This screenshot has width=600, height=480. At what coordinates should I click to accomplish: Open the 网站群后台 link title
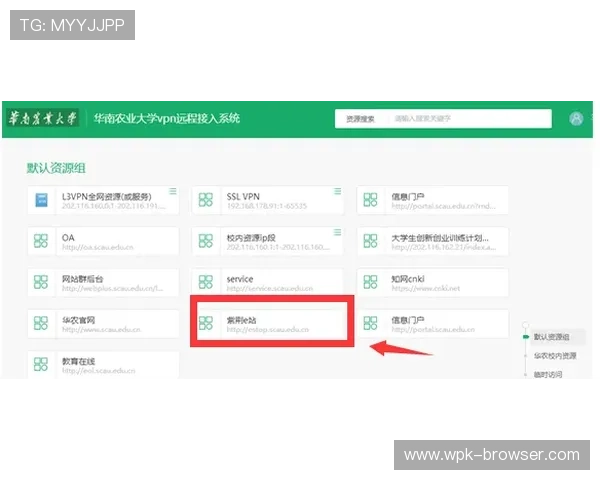click(x=83, y=279)
